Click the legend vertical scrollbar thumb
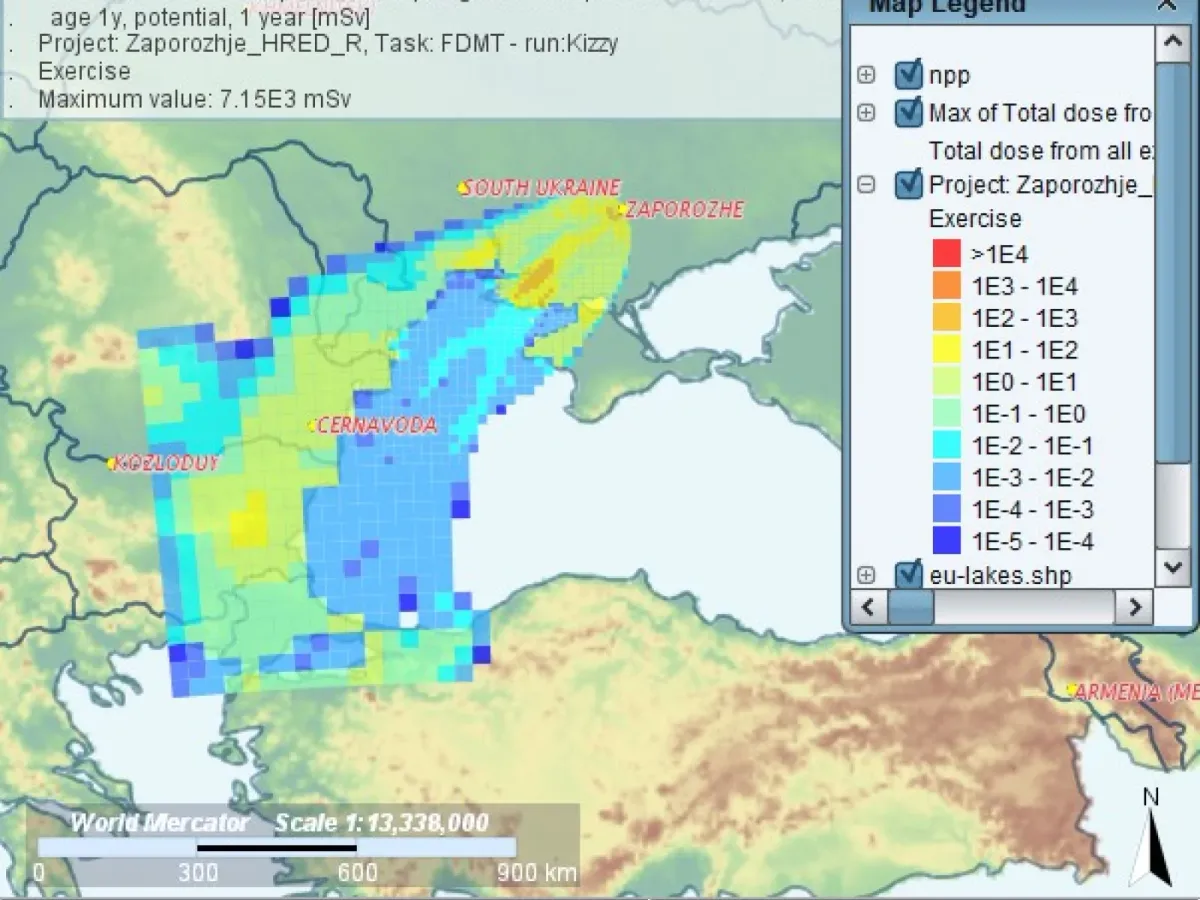The height and width of the screenshot is (900, 1200). 1171,260
